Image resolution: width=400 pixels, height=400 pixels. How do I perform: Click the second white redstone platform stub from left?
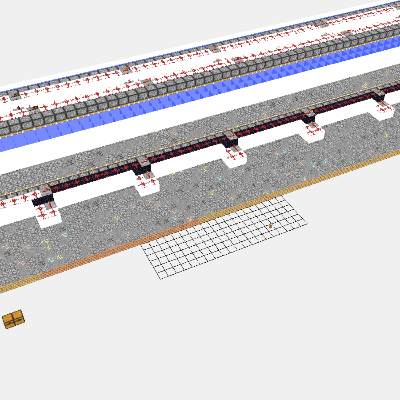pyautogui.click(x=147, y=184)
